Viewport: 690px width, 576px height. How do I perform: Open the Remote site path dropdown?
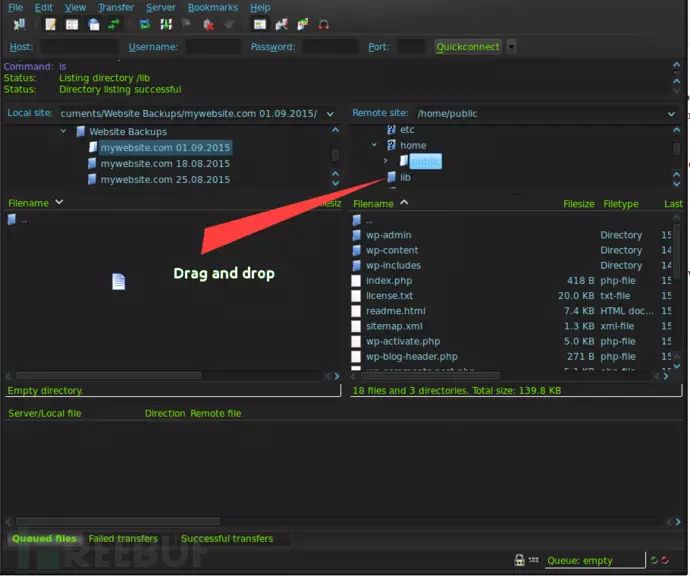point(671,114)
